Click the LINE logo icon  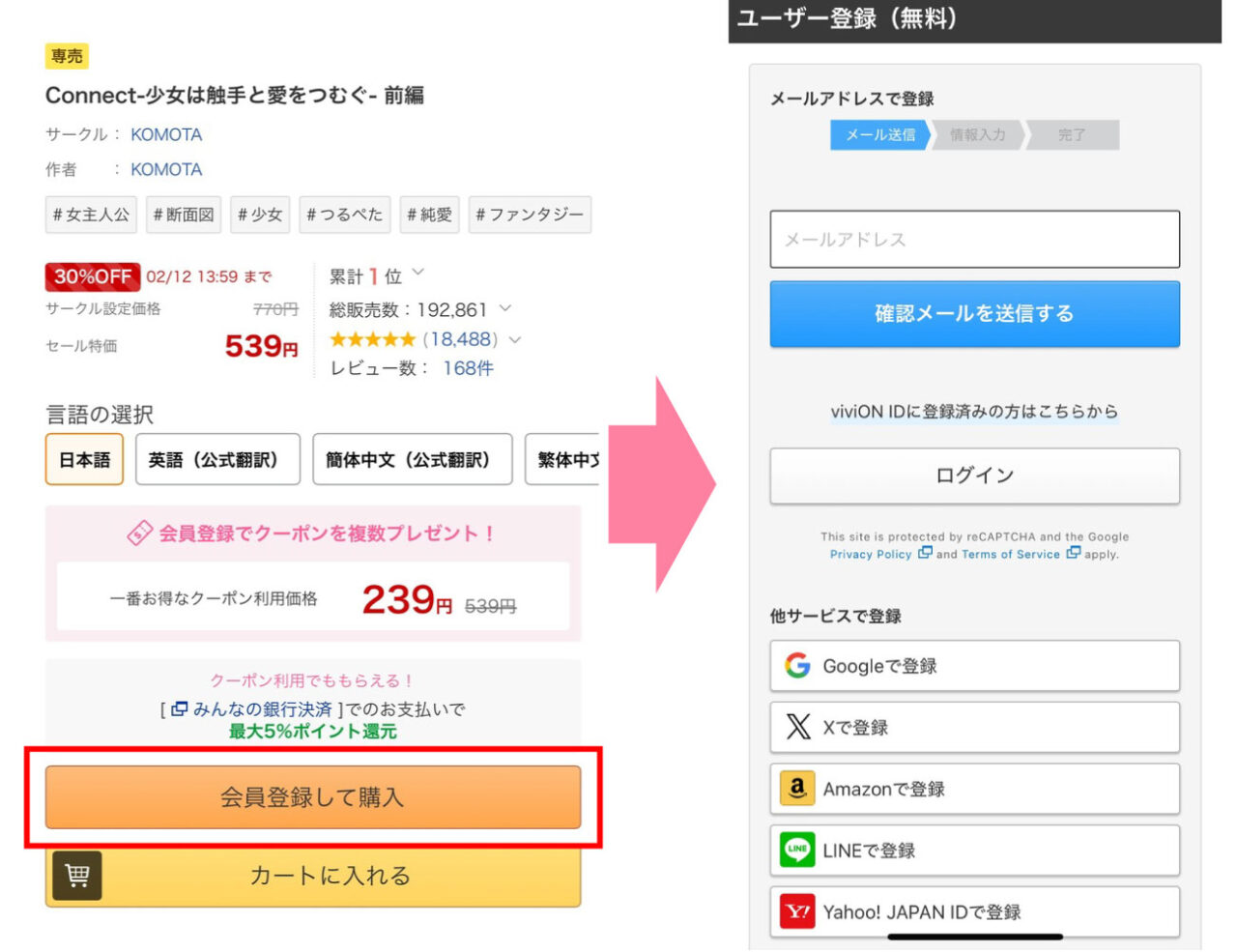(797, 851)
